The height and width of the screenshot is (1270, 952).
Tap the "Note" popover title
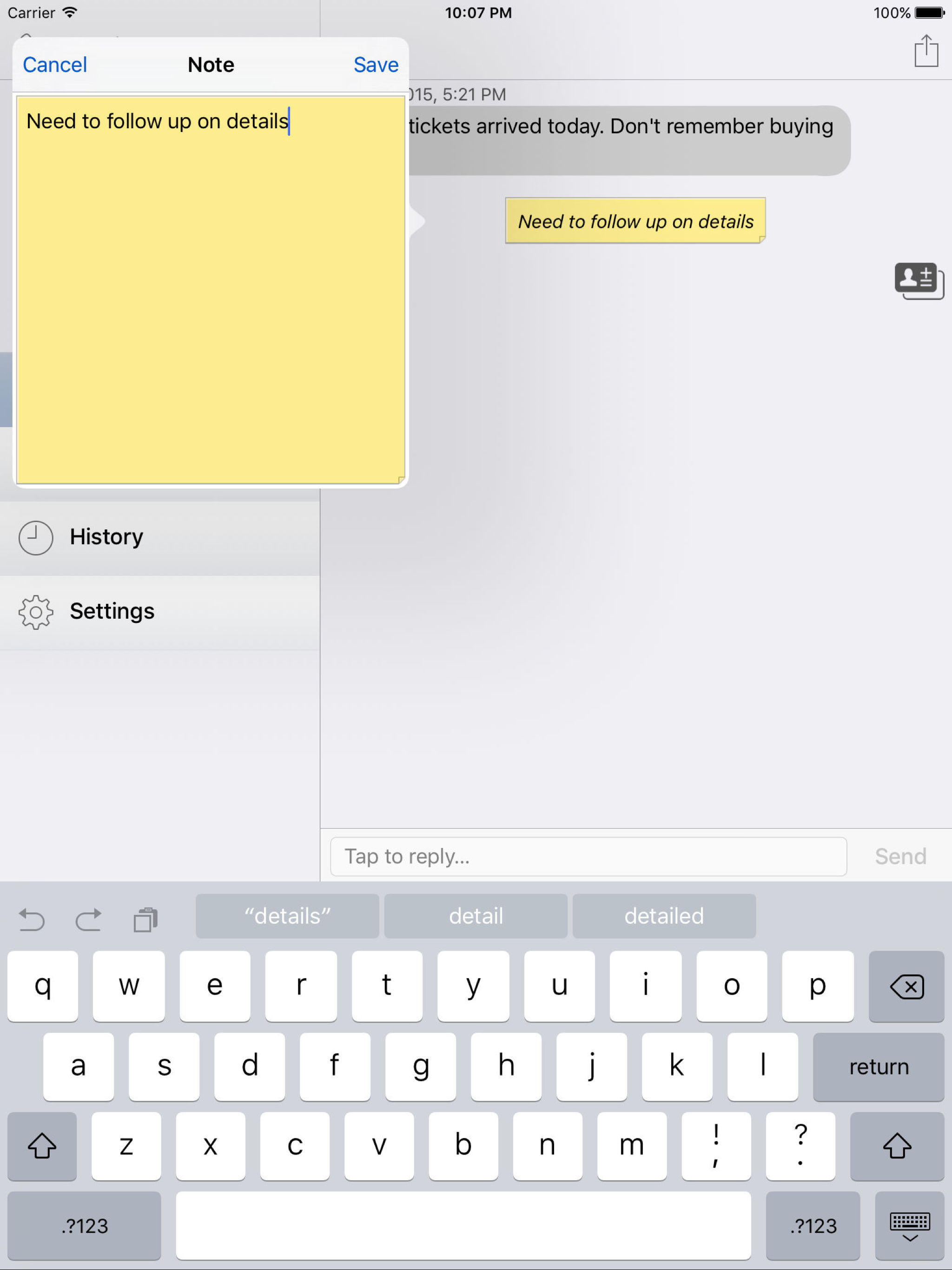coord(211,65)
